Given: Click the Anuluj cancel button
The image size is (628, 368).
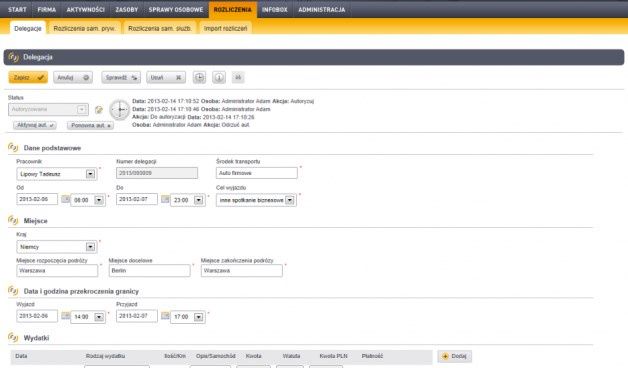Looking at the screenshot, I should [x=73, y=77].
